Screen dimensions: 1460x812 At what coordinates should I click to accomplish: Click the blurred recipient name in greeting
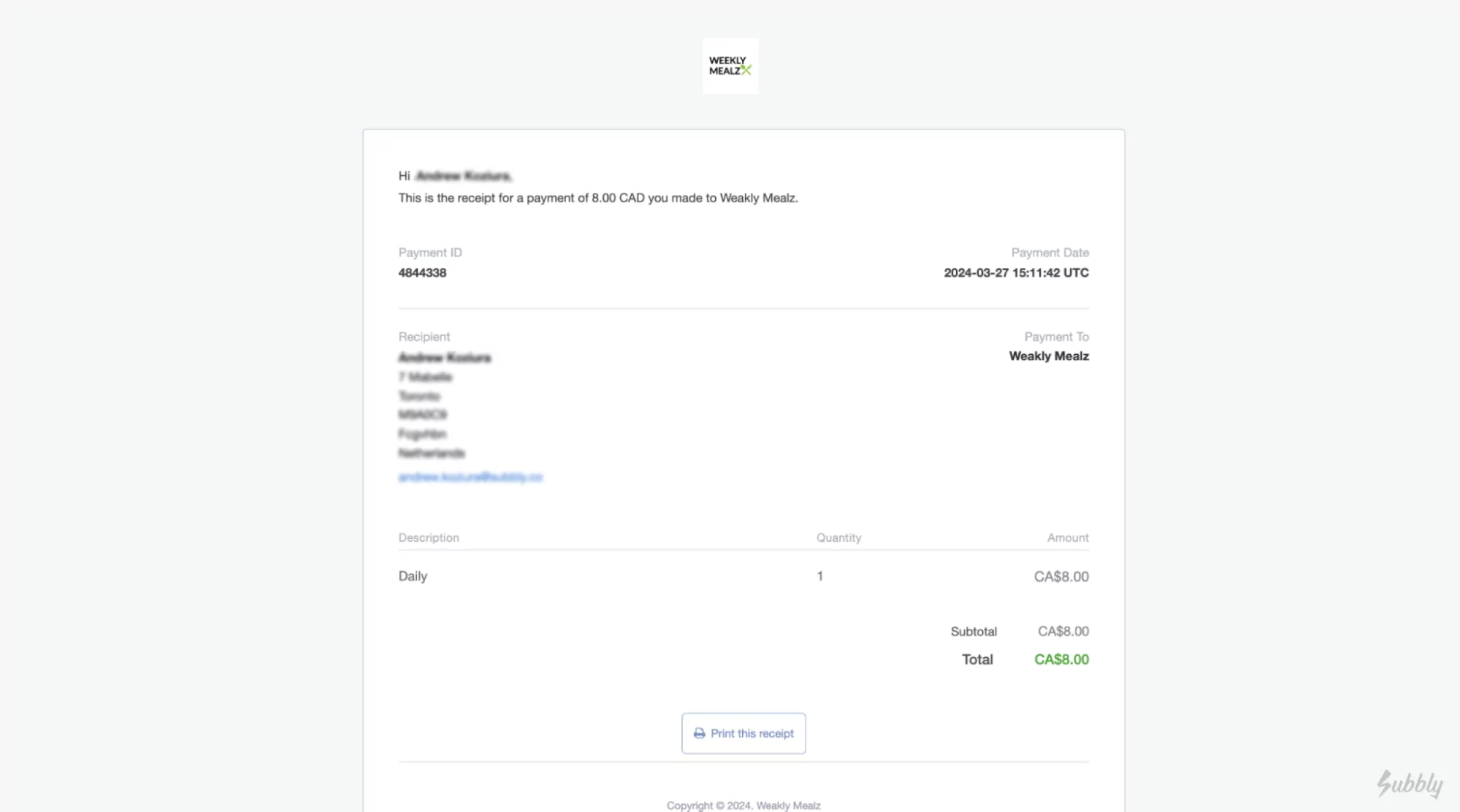click(x=463, y=176)
